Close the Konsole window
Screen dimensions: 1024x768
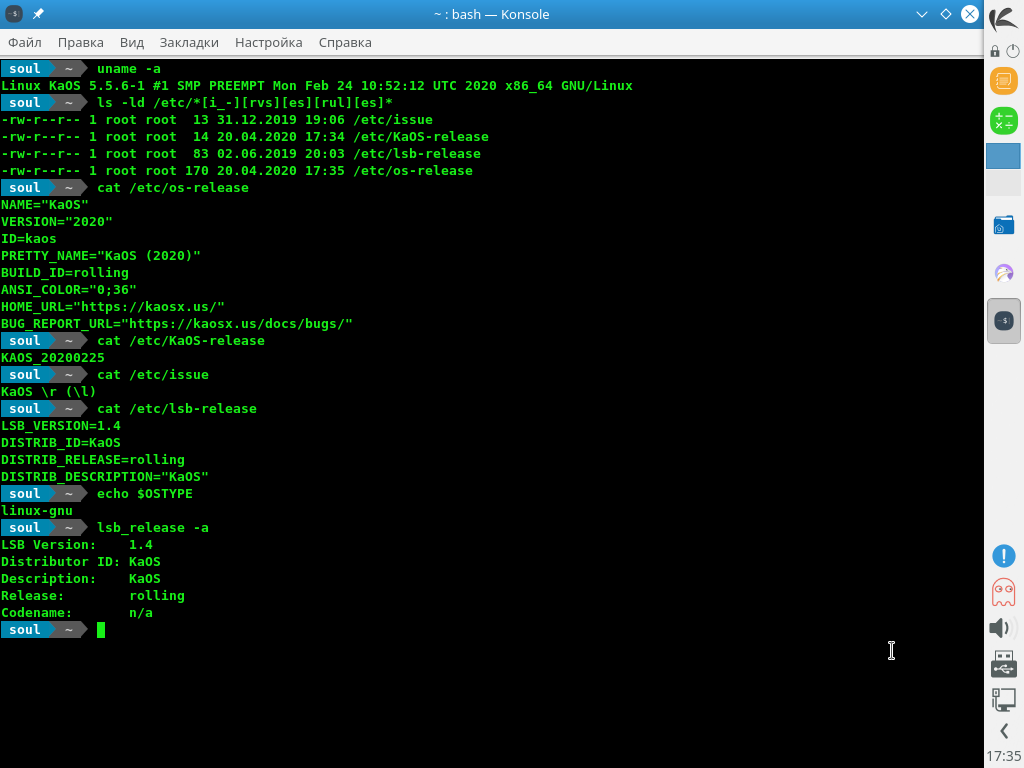coord(970,14)
